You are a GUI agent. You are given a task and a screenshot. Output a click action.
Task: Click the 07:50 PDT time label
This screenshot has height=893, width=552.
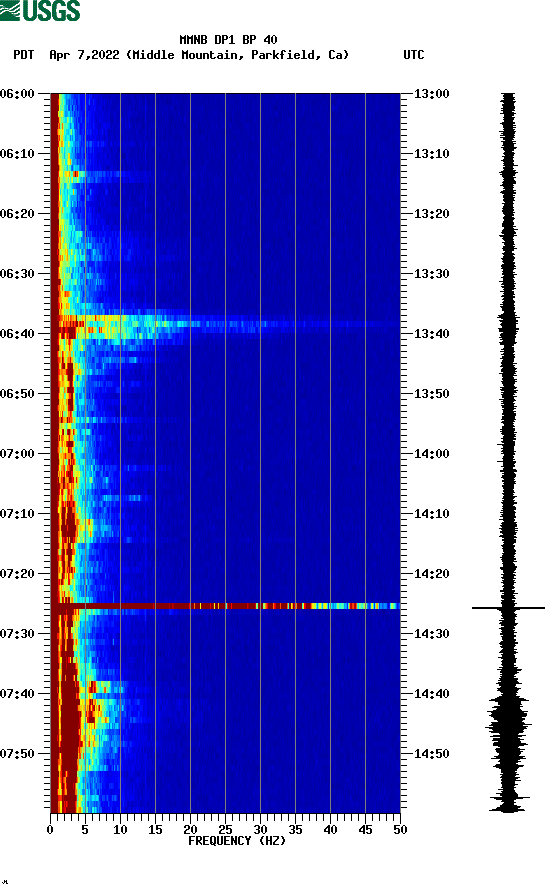17,753
